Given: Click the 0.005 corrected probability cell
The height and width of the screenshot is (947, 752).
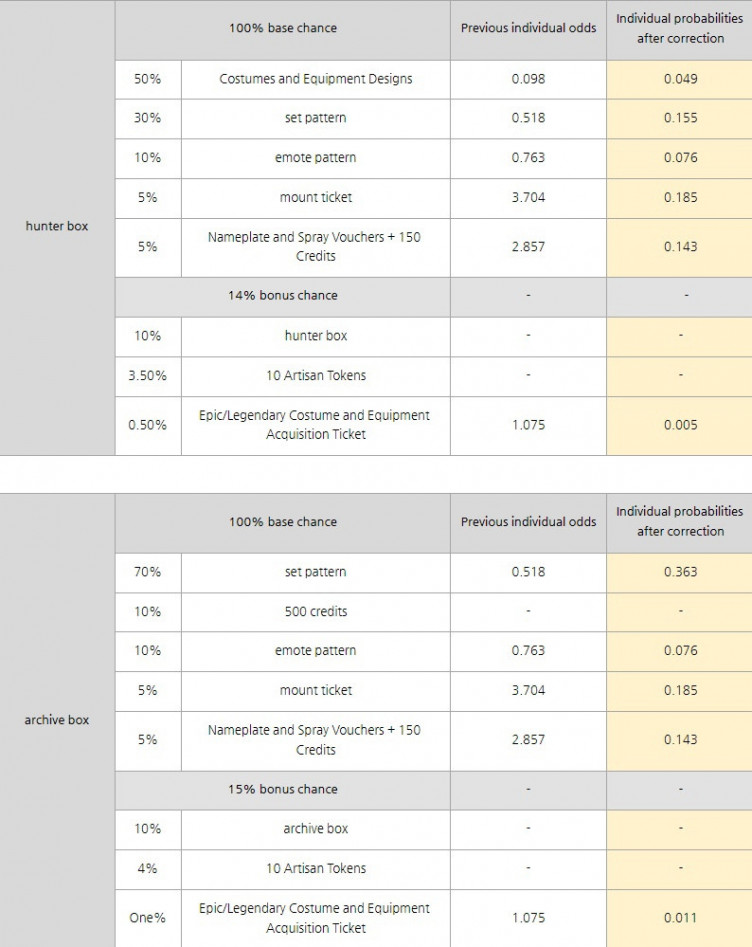Looking at the screenshot, I should click(x=680, y=425).
